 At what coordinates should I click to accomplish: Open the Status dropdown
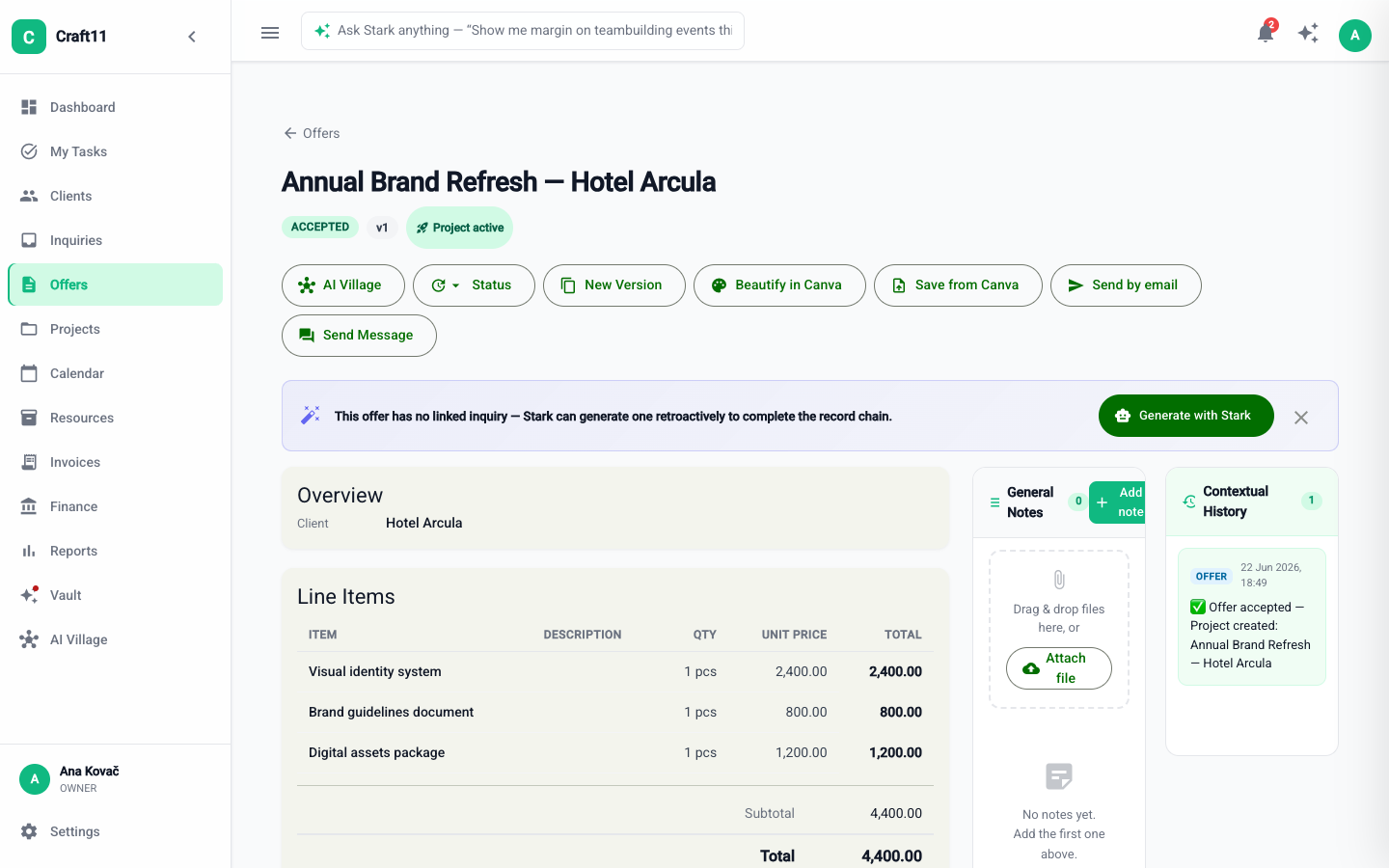click(474, 285)
